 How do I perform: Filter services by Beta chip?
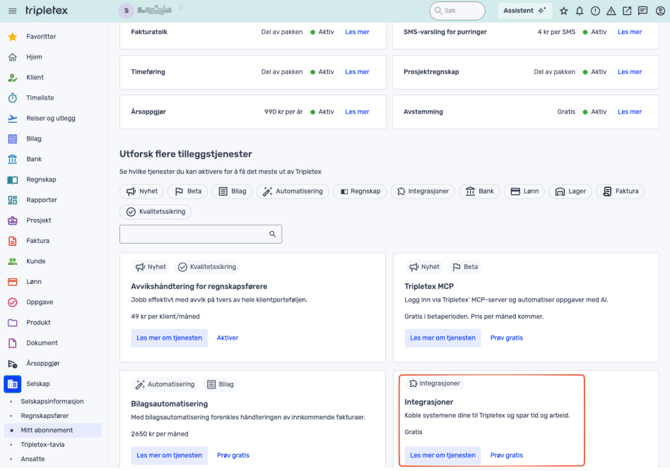pyautogui.click(x=188, y=191)
